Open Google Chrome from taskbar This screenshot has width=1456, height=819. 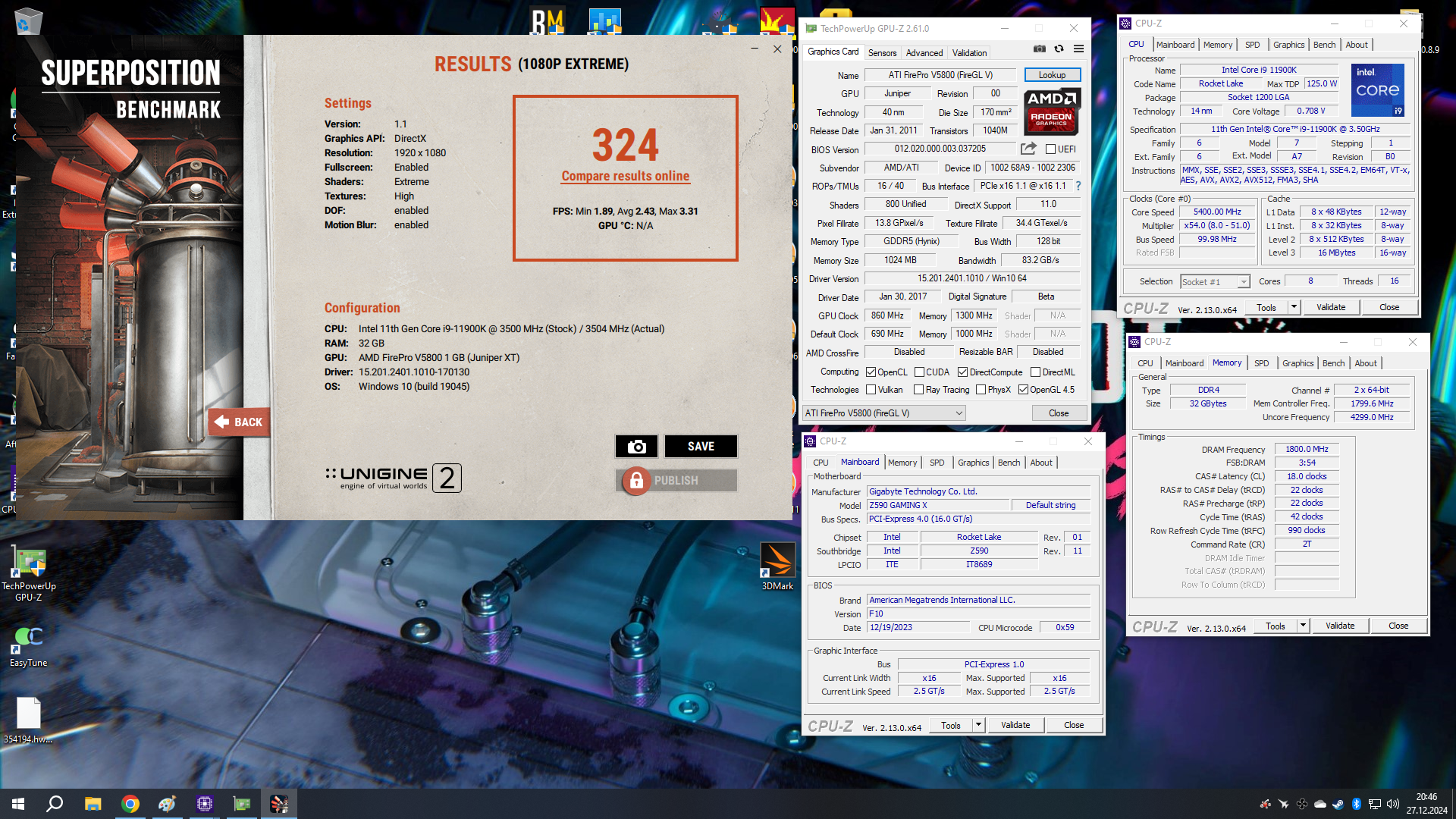tap(130, 804)
